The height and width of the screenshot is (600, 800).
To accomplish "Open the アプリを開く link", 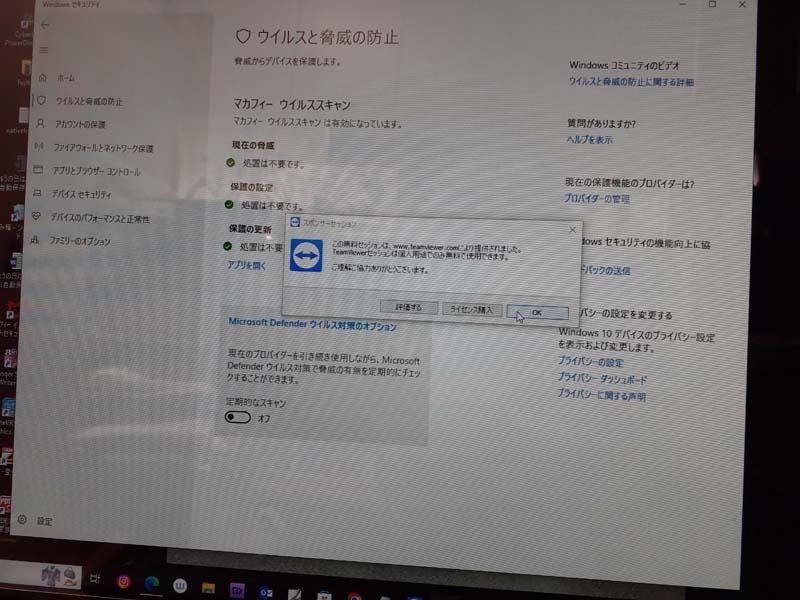I will 246,265.
